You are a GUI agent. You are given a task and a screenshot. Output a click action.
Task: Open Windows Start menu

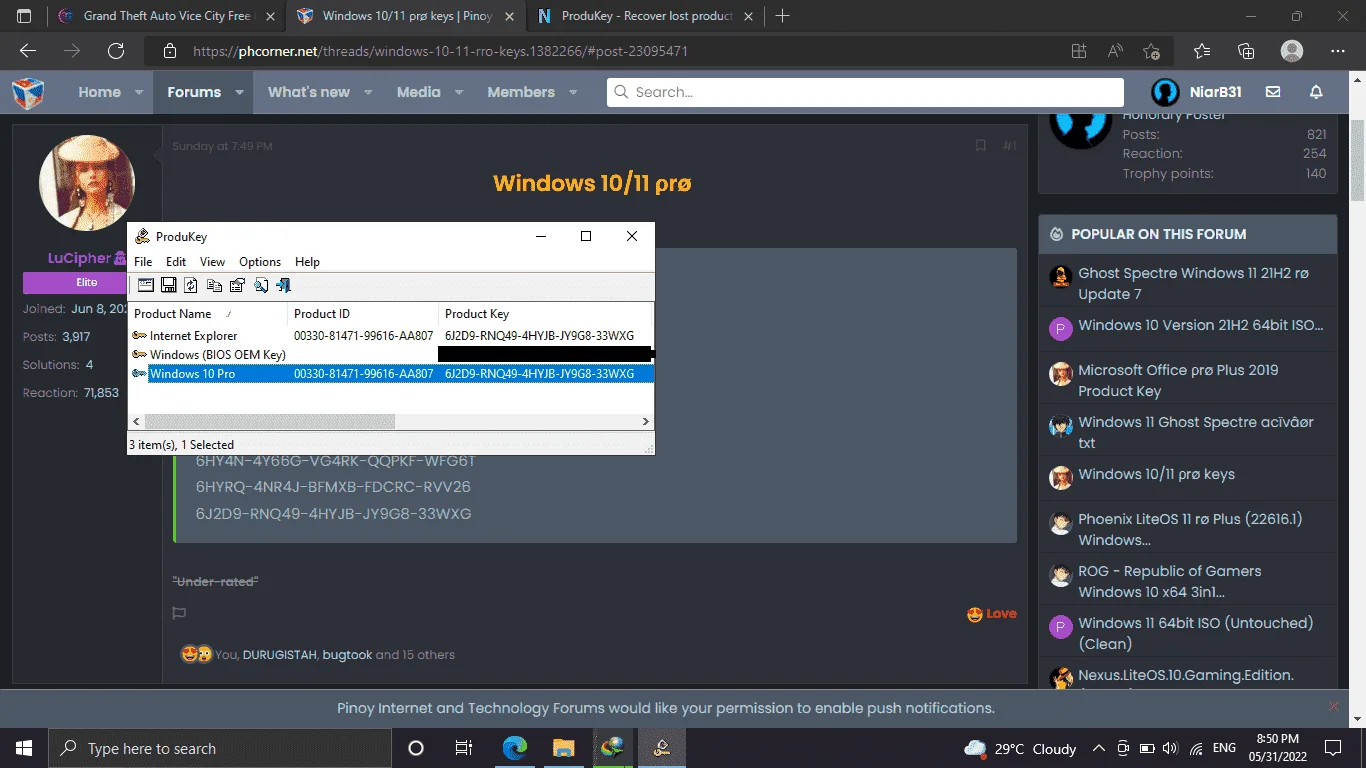point(24,748)
